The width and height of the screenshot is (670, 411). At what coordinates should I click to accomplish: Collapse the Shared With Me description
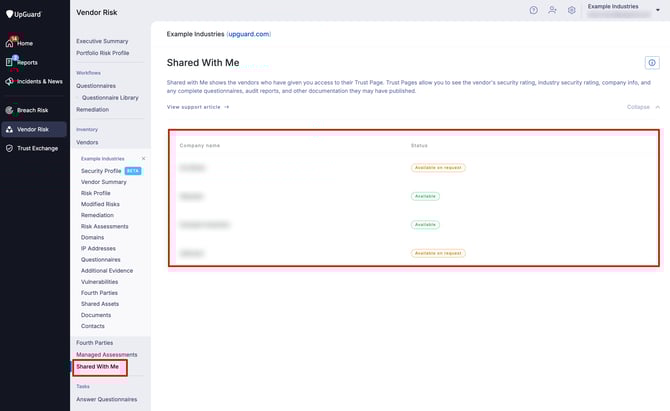pyautogui.click(x=642, y=106)
